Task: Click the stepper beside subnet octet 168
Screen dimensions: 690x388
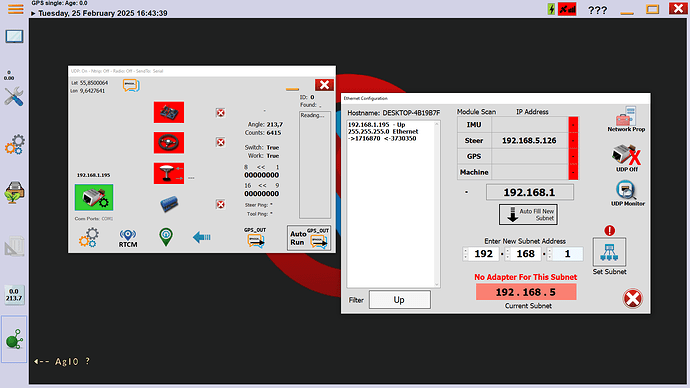Action: [x=507, y=254]
